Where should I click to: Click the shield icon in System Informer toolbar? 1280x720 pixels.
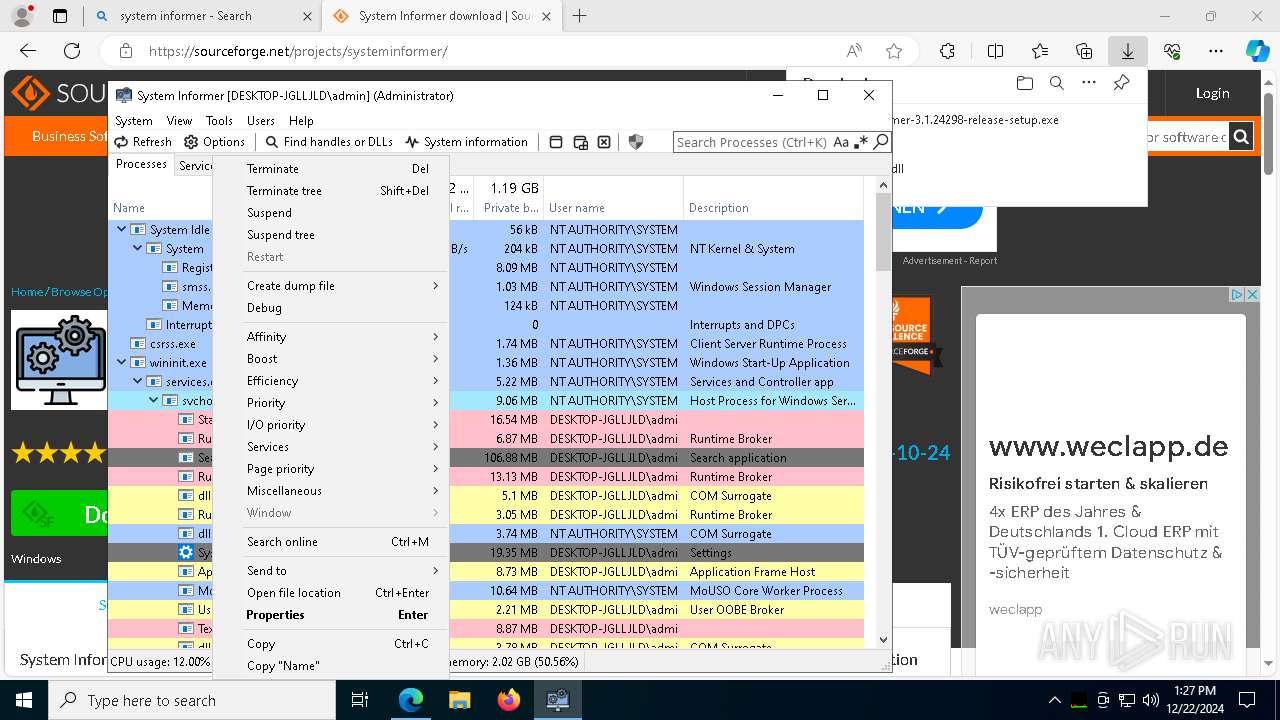pyautogui.click(x=635, y=142)
